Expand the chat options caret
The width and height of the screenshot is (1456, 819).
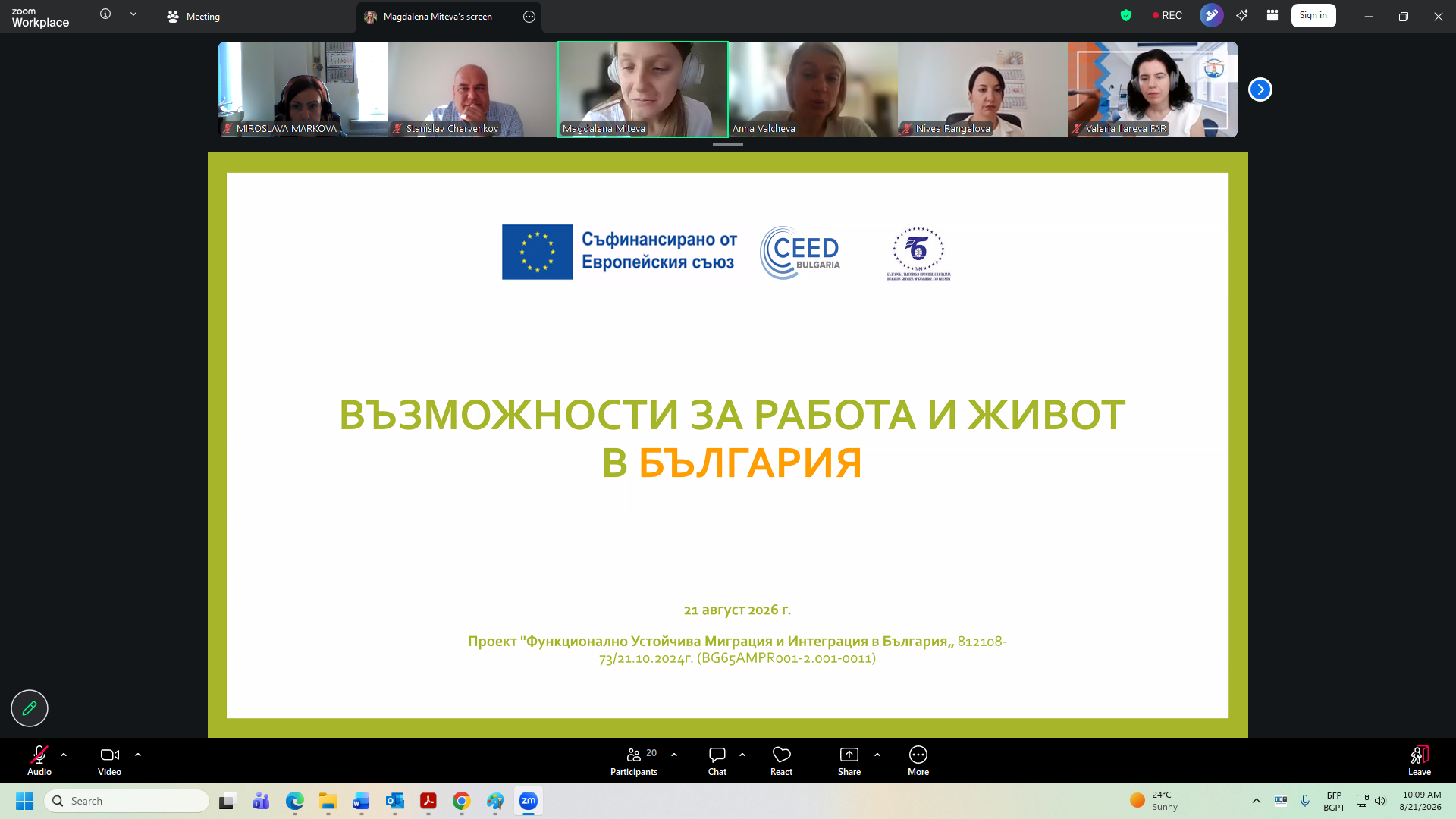(x=742, y=755)
